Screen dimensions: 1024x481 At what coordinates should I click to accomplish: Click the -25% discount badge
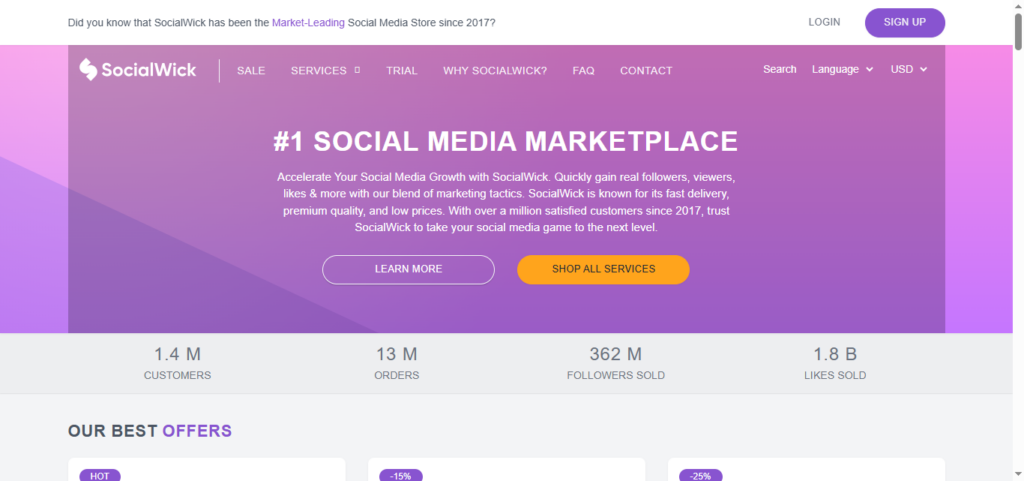pyautogui.click(x=701, y=476)
